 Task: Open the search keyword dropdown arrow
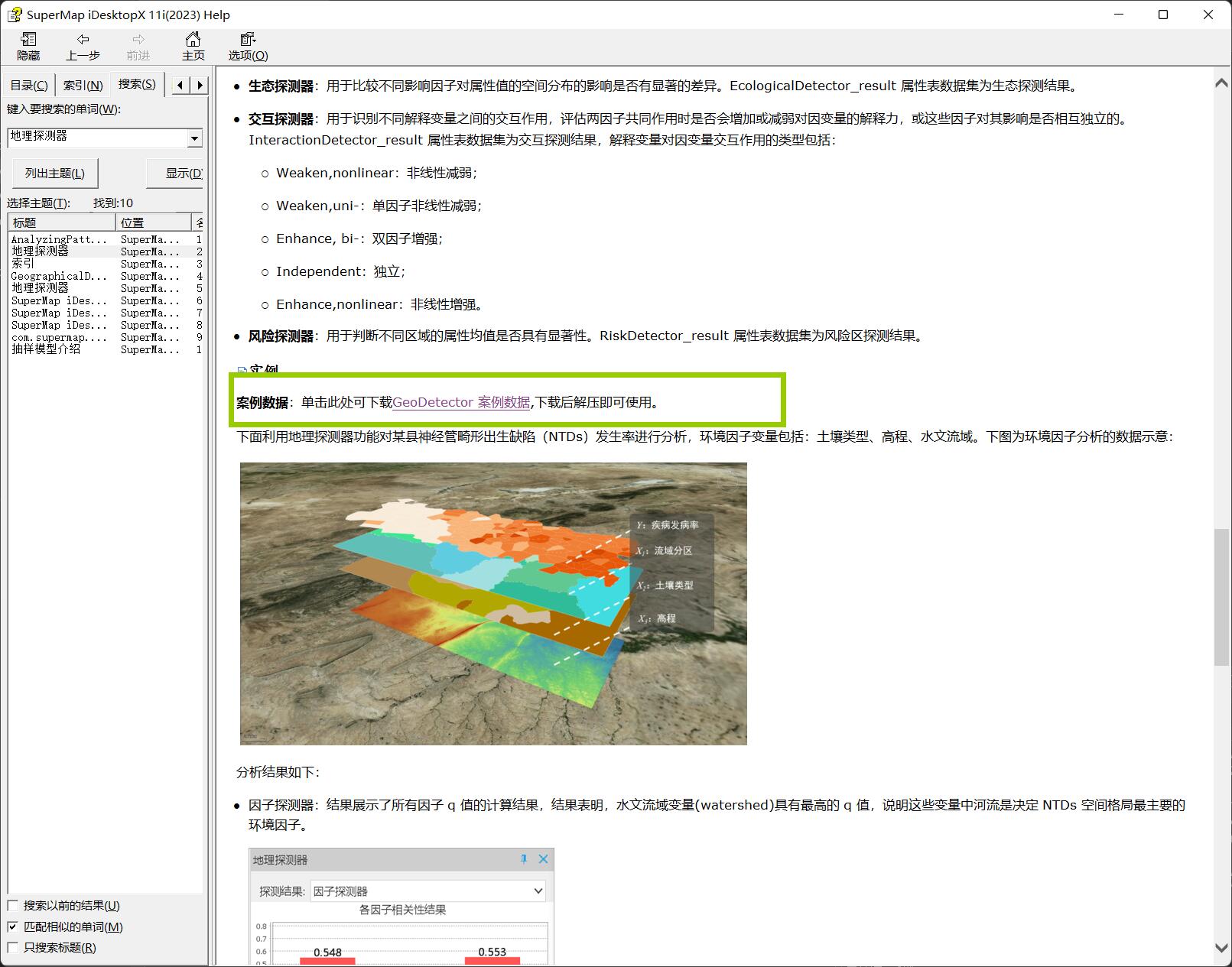pos(195,138)
